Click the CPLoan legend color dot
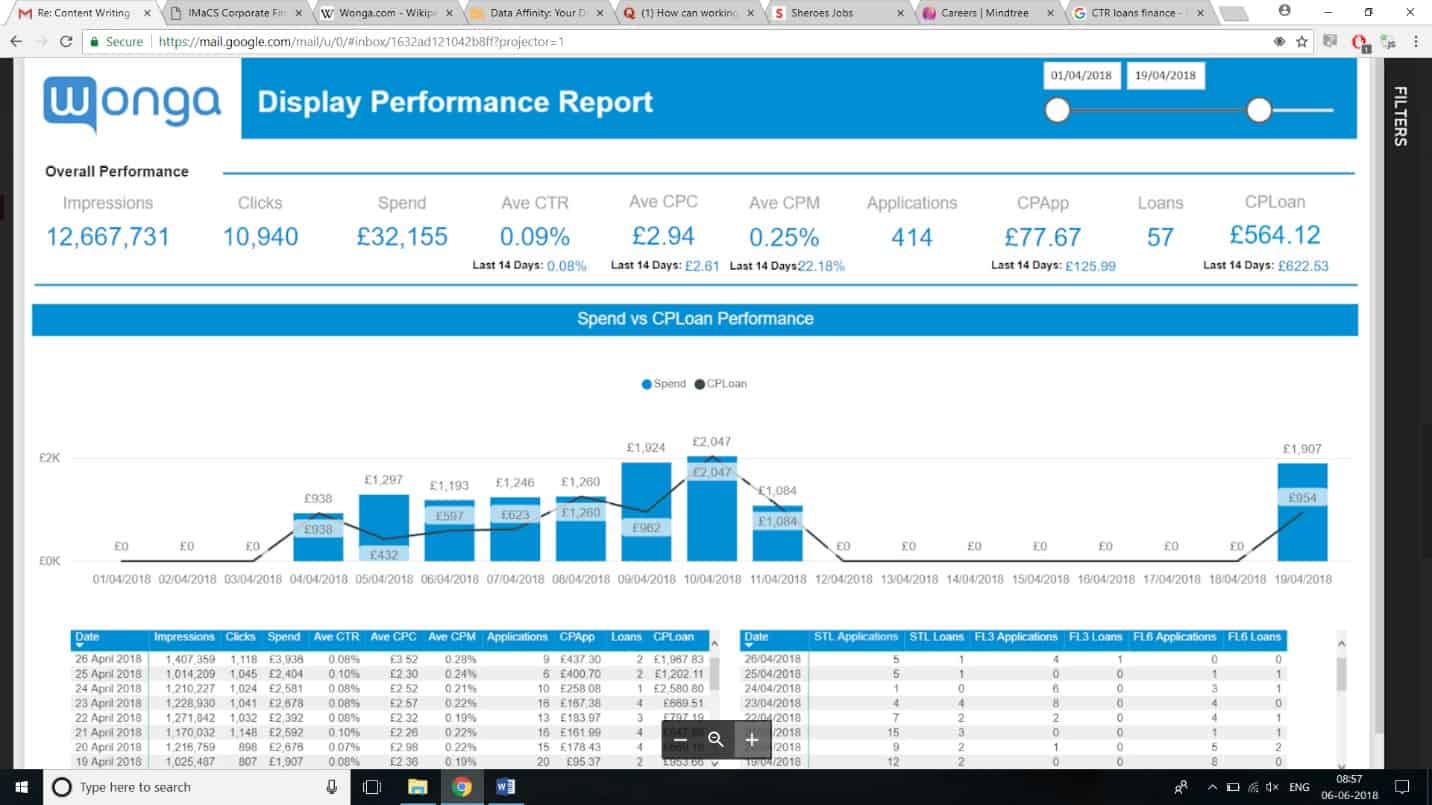 pyautogui.click(x=699, y=384)
